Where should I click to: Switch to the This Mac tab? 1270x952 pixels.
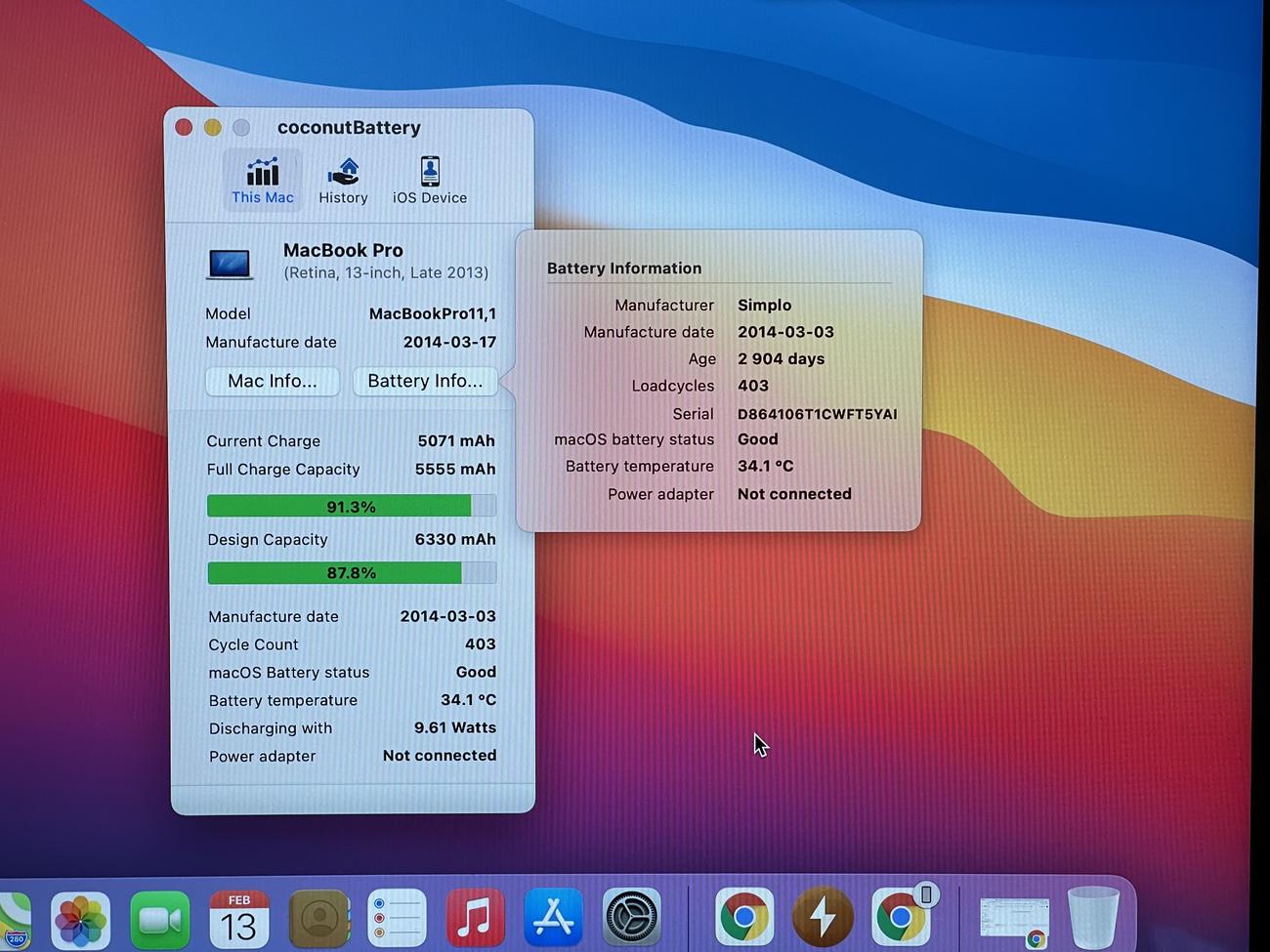(262, 181)
